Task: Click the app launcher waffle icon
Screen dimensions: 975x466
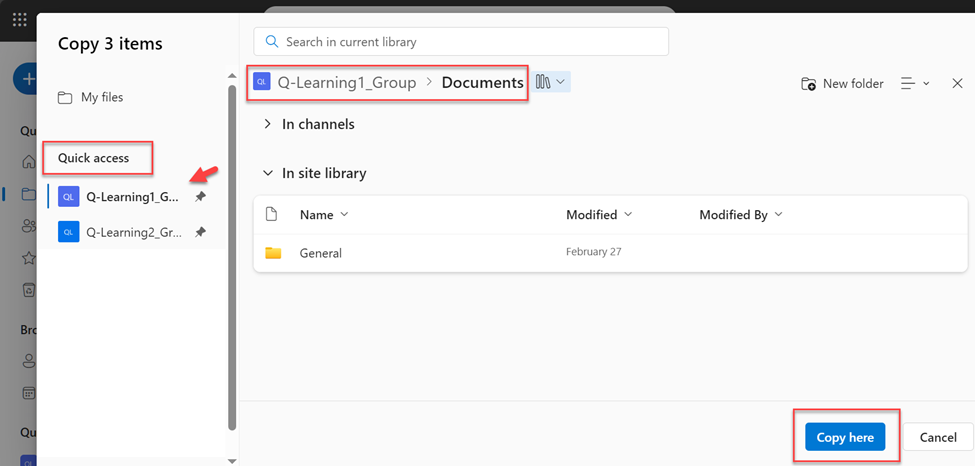Action: (x=19, y=20)
